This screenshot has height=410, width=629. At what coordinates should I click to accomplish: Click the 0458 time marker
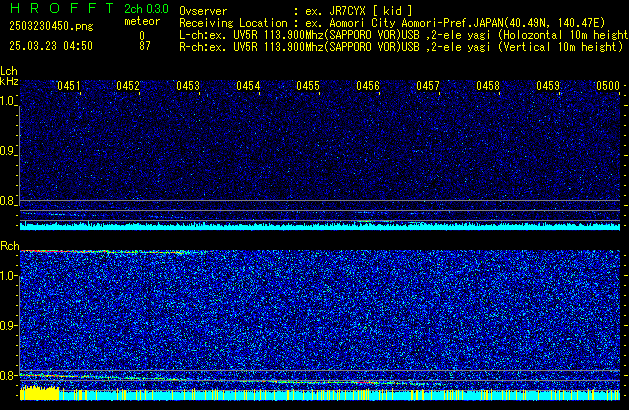pos(488,86)
